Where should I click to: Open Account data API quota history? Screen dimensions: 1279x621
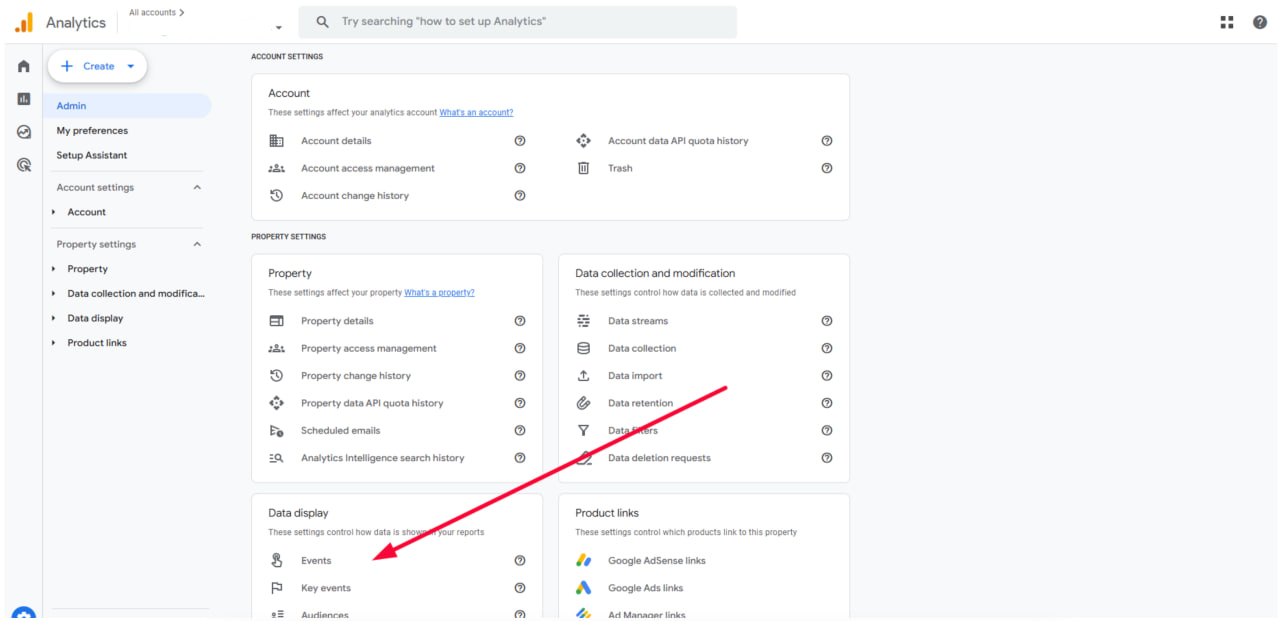coord(678,141)
